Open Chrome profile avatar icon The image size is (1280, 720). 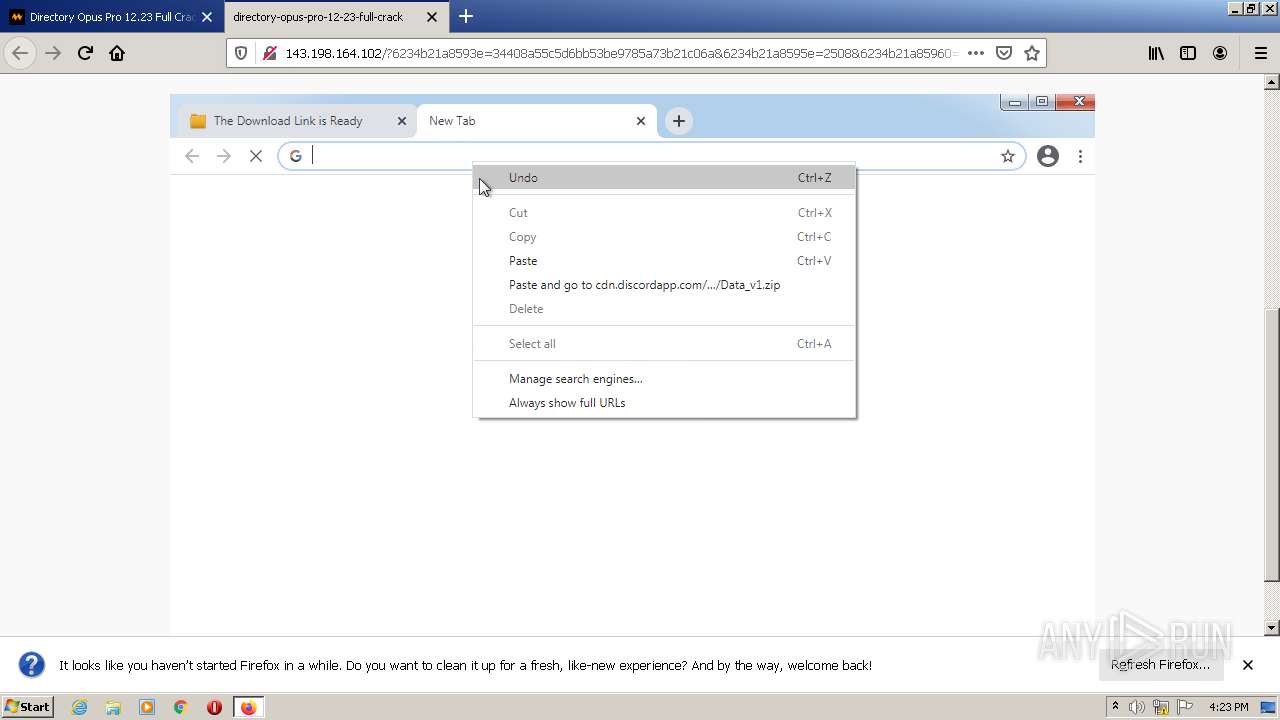[1048, 156]
